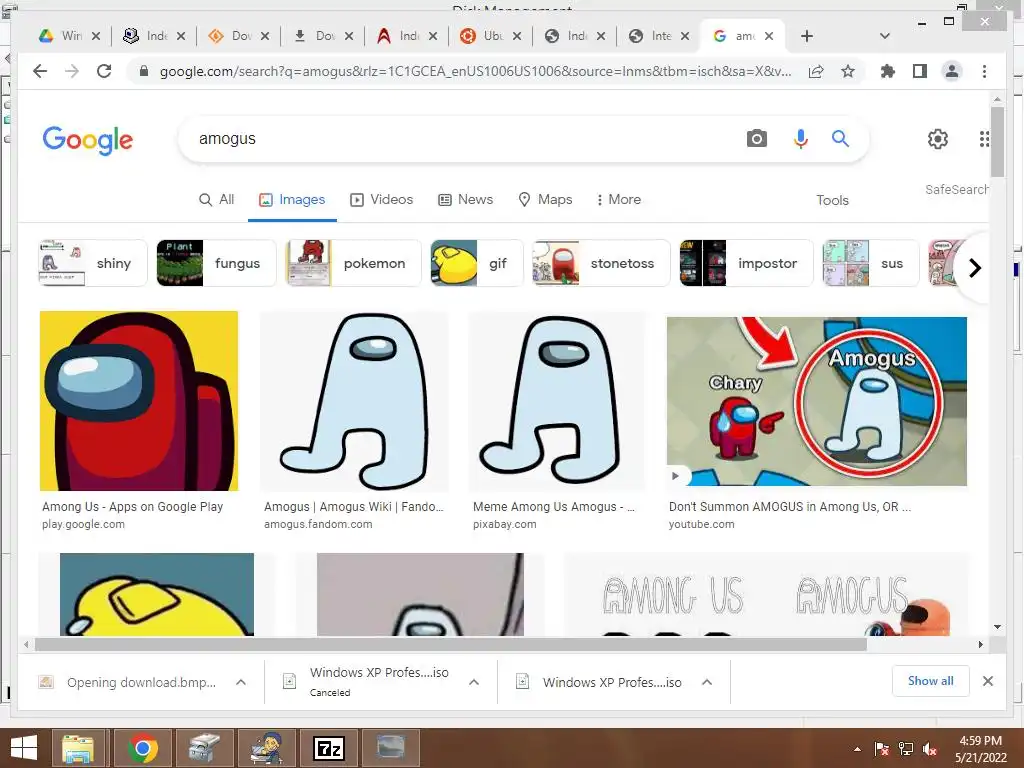
Task: Filter by the shiny suggestion chip
Action: tap(93, 263)
